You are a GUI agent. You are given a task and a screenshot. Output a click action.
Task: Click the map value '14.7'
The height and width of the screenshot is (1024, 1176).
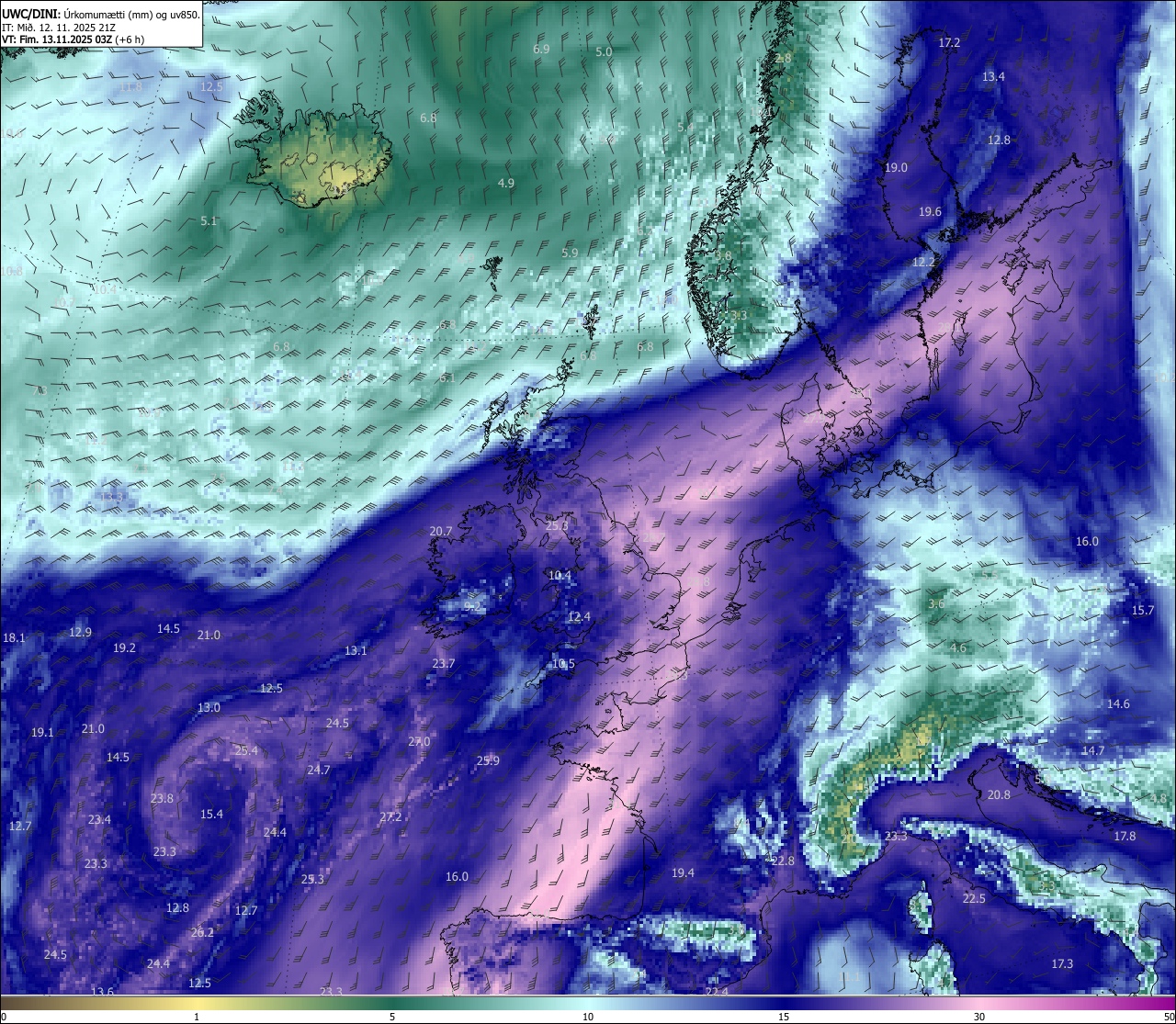(1093, 751)
